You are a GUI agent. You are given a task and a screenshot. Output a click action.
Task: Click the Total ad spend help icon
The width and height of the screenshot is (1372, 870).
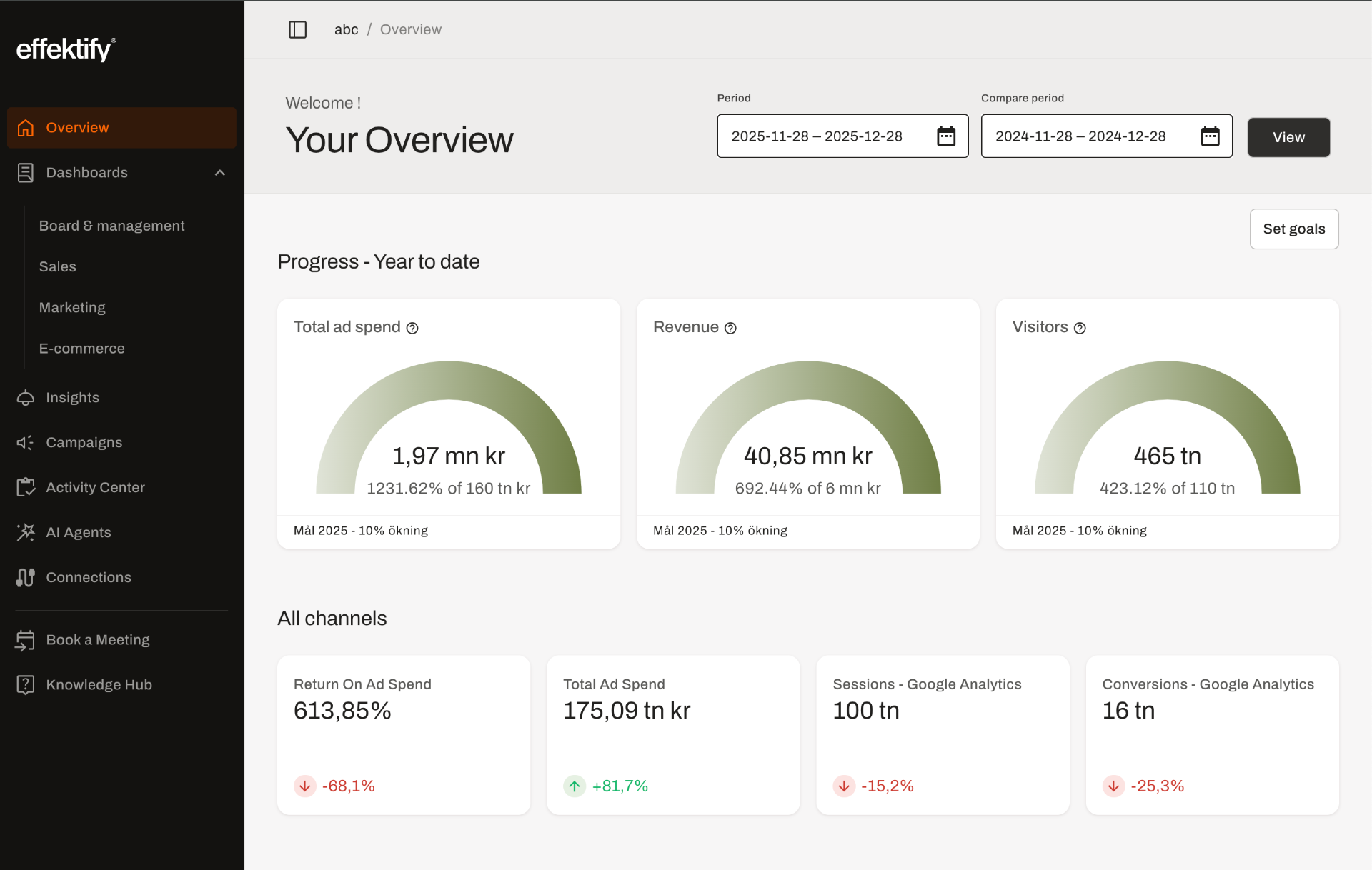click(412, 328)
